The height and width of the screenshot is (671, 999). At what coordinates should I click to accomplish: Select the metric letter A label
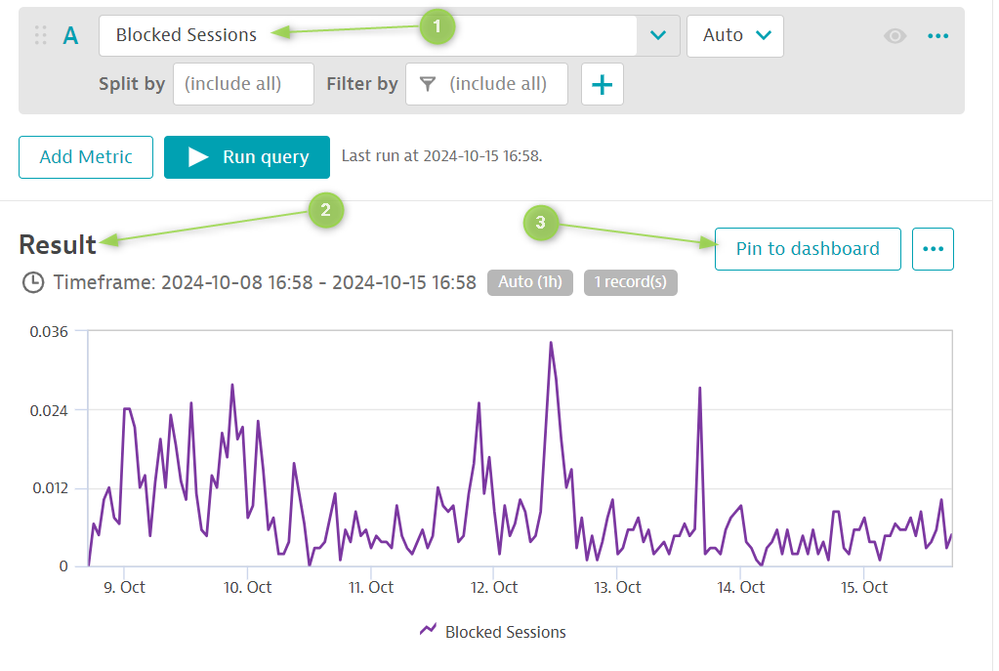pos(71,36)
